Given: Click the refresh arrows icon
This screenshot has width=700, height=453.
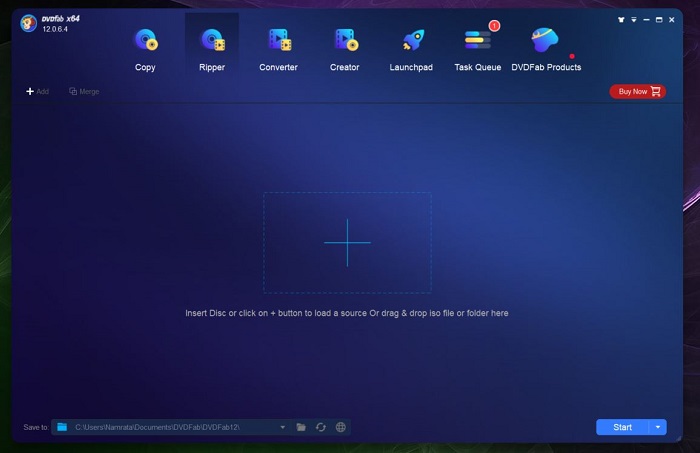Looking at the screenshot, I should pyautogui.click(x=321, y=427).
